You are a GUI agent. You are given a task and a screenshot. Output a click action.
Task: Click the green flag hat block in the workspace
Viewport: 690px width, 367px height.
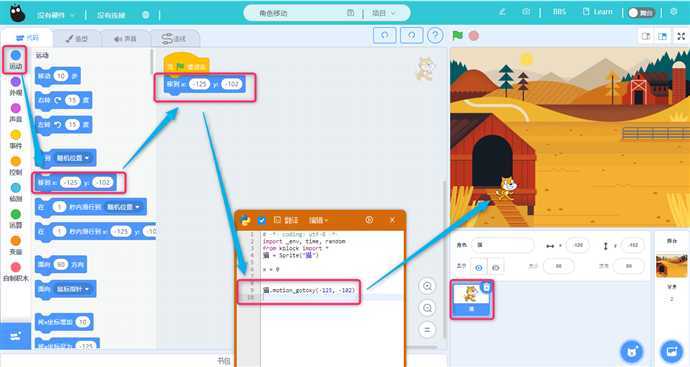click(x=187, y=64)
